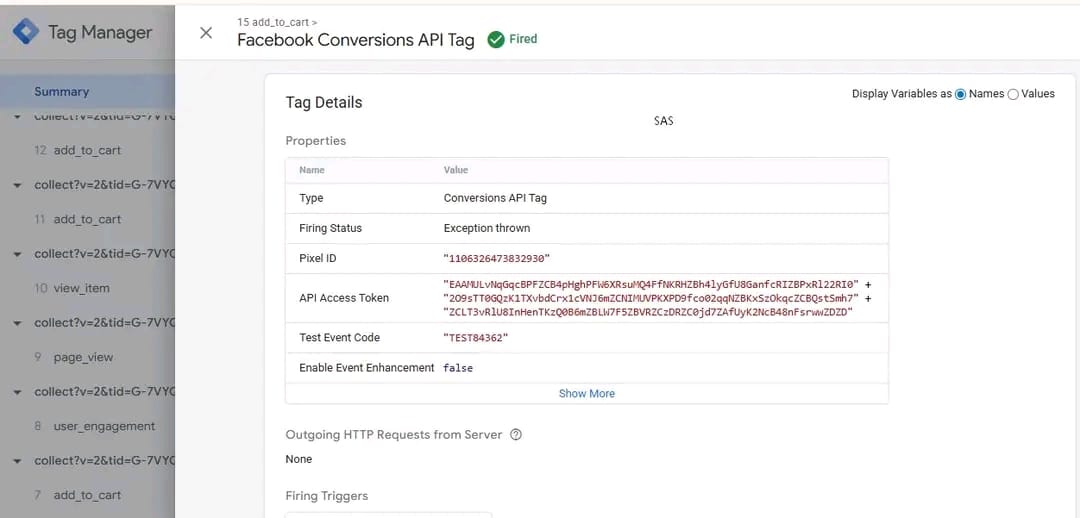Open the Summary item in sidebar

(x=61, y=91)
